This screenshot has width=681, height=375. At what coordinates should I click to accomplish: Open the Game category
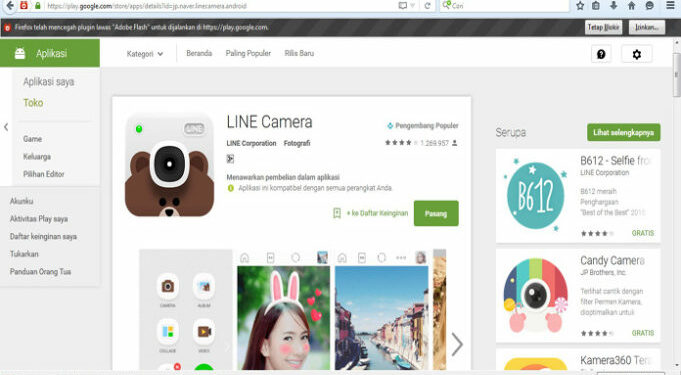click(x=33, y=139)
